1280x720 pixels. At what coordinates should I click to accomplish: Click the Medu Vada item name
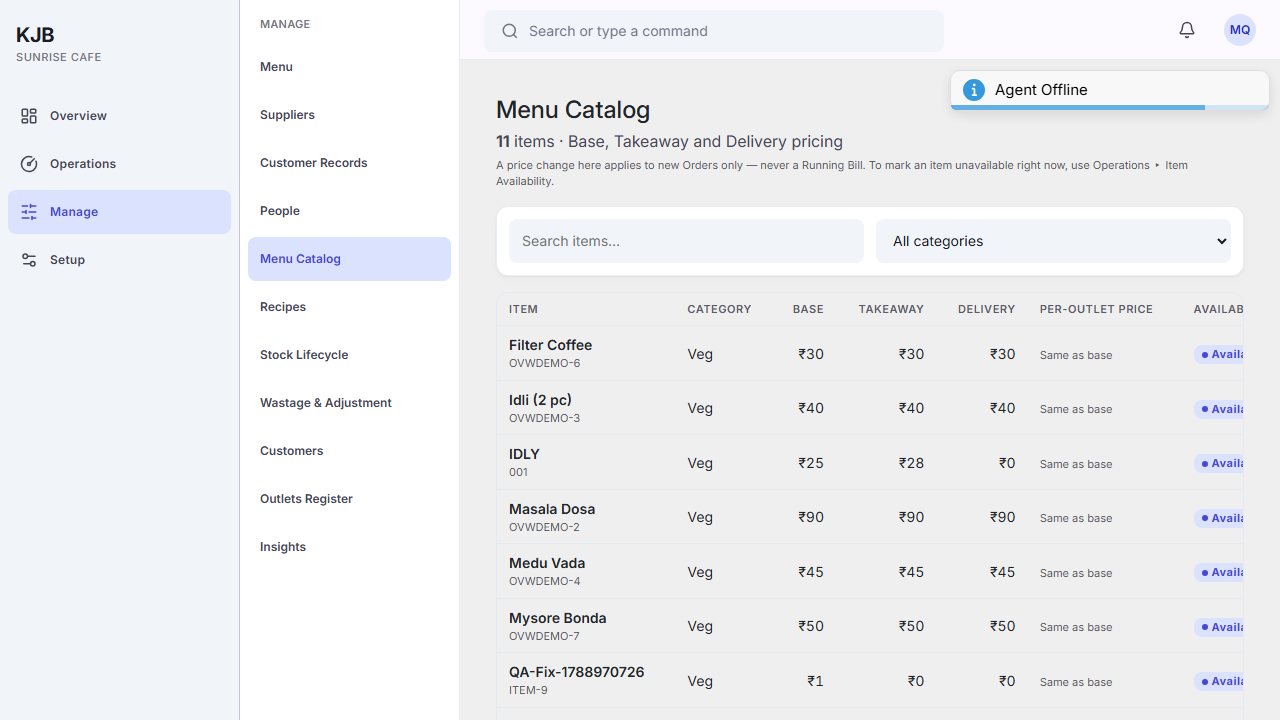tap(547, 563)
